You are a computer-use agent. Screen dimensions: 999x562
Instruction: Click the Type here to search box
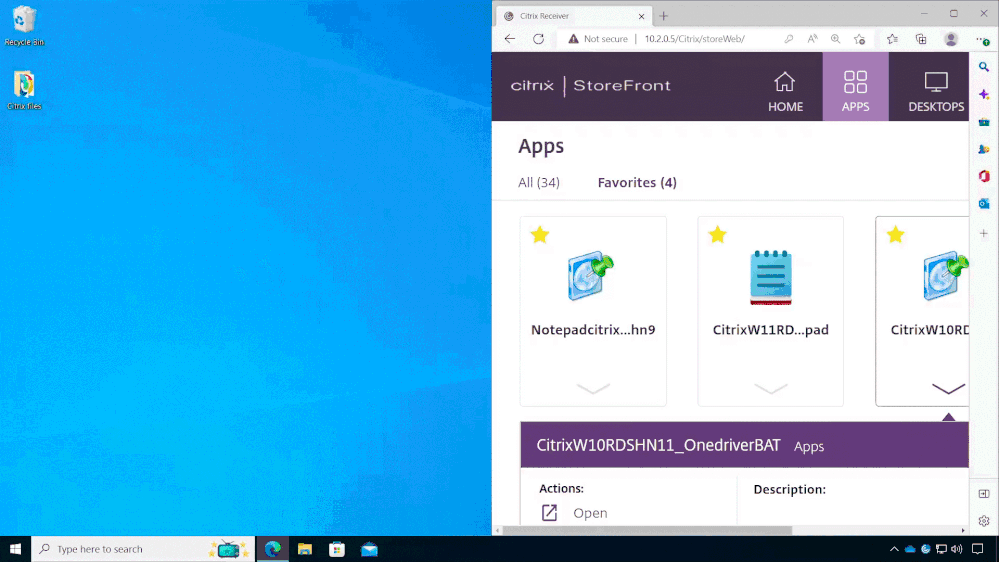click(x=143, y=549)
